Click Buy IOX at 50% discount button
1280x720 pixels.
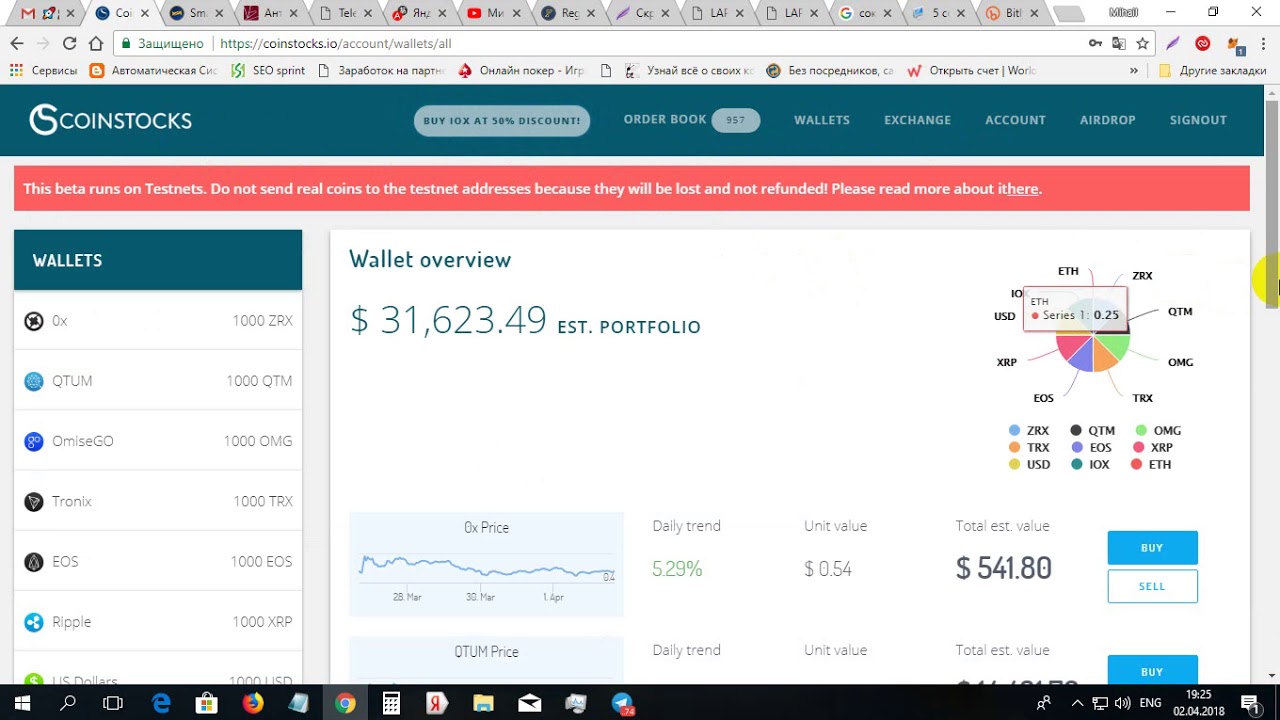pos(502,121)
